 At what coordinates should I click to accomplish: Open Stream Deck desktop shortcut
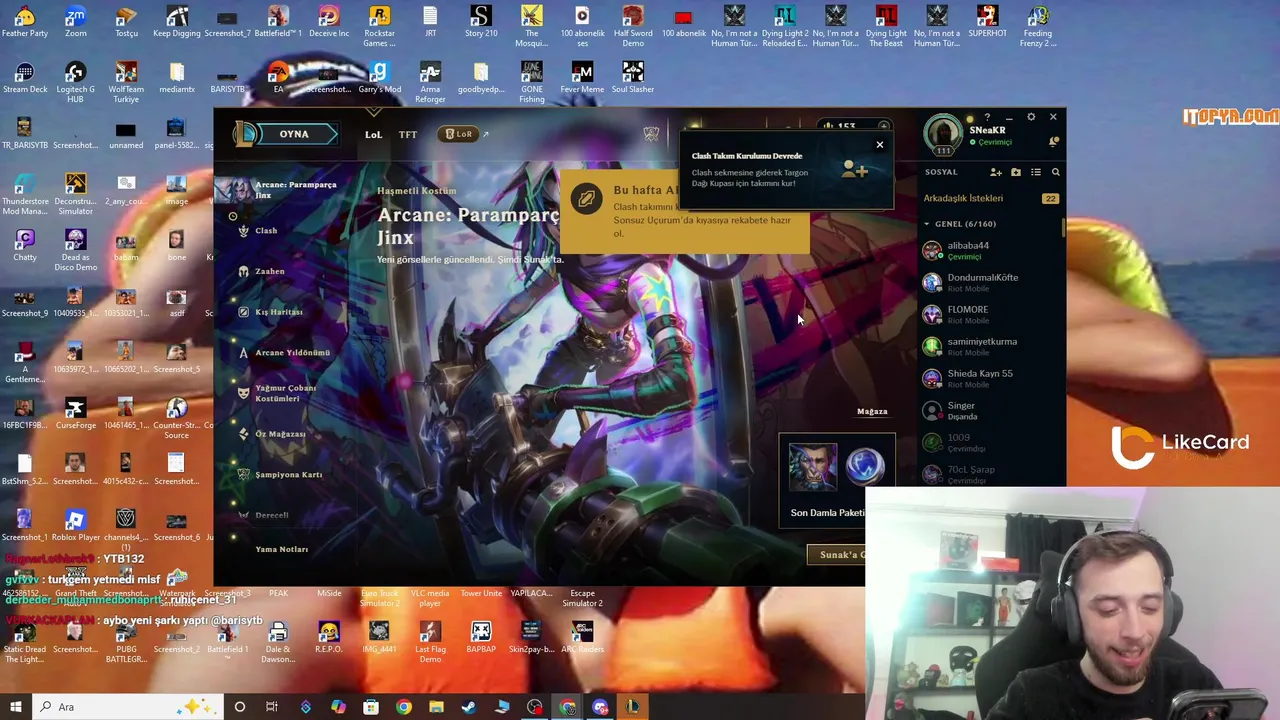(24, 79)
